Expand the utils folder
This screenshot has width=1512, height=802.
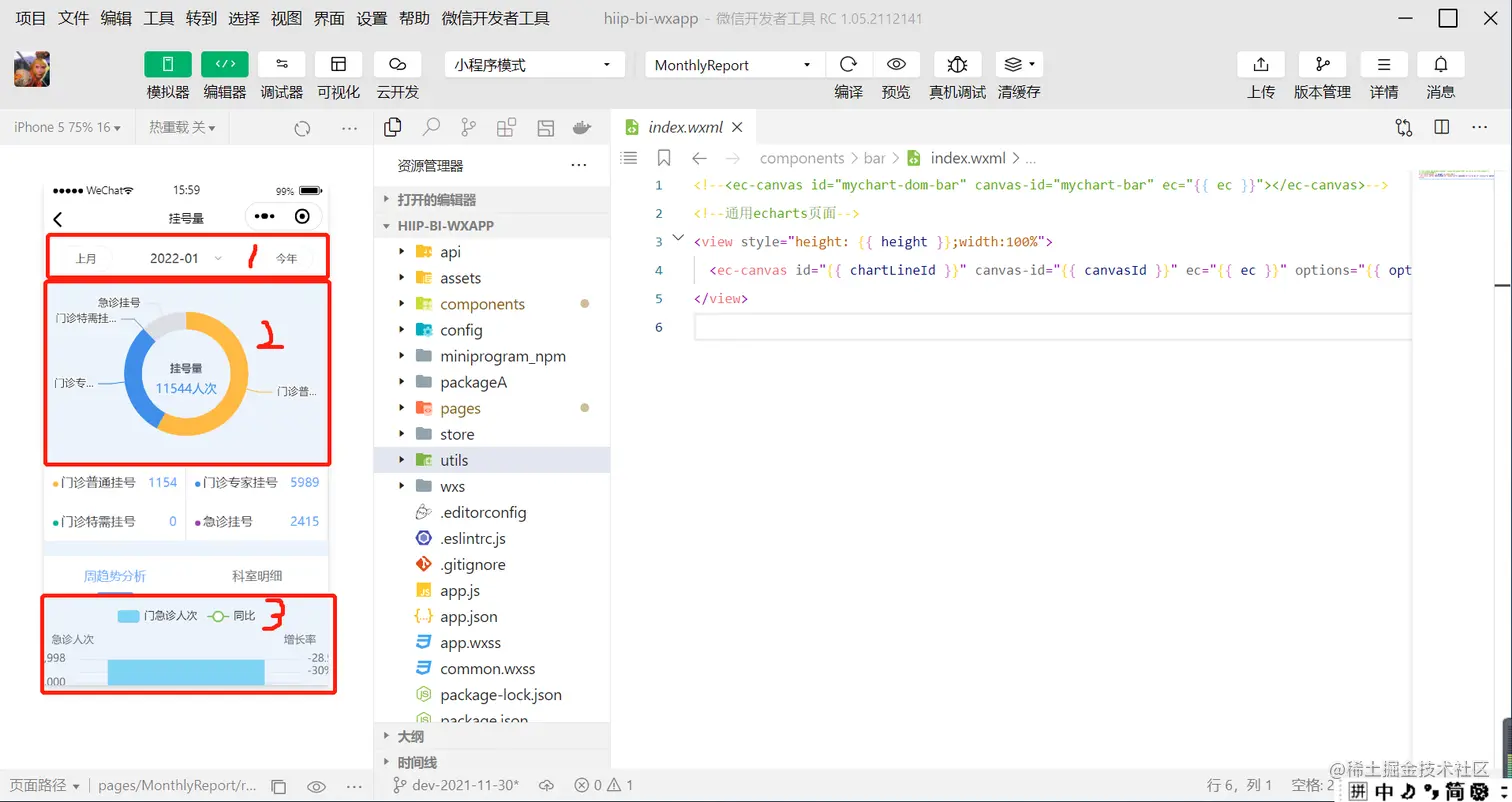tap(492, 460)
